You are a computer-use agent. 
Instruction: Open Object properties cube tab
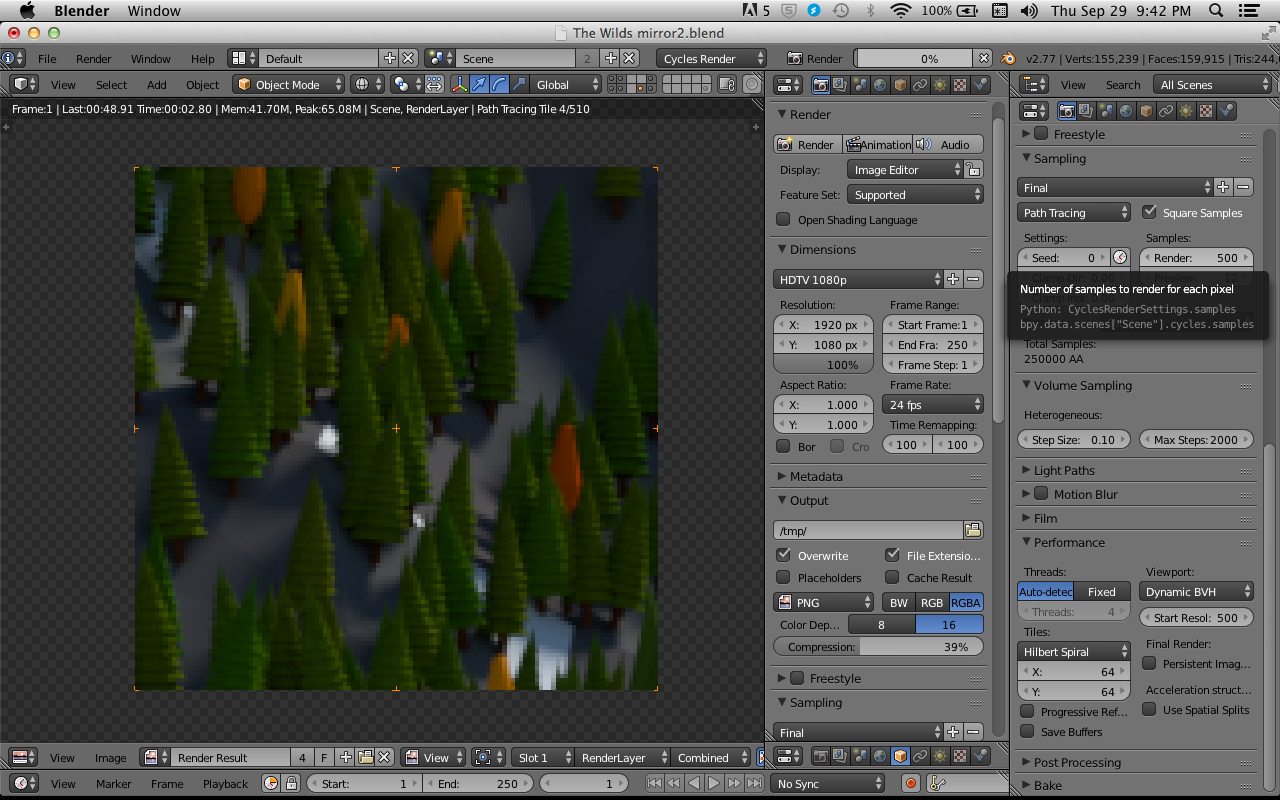pyautogui.click(x=900, y=85)
